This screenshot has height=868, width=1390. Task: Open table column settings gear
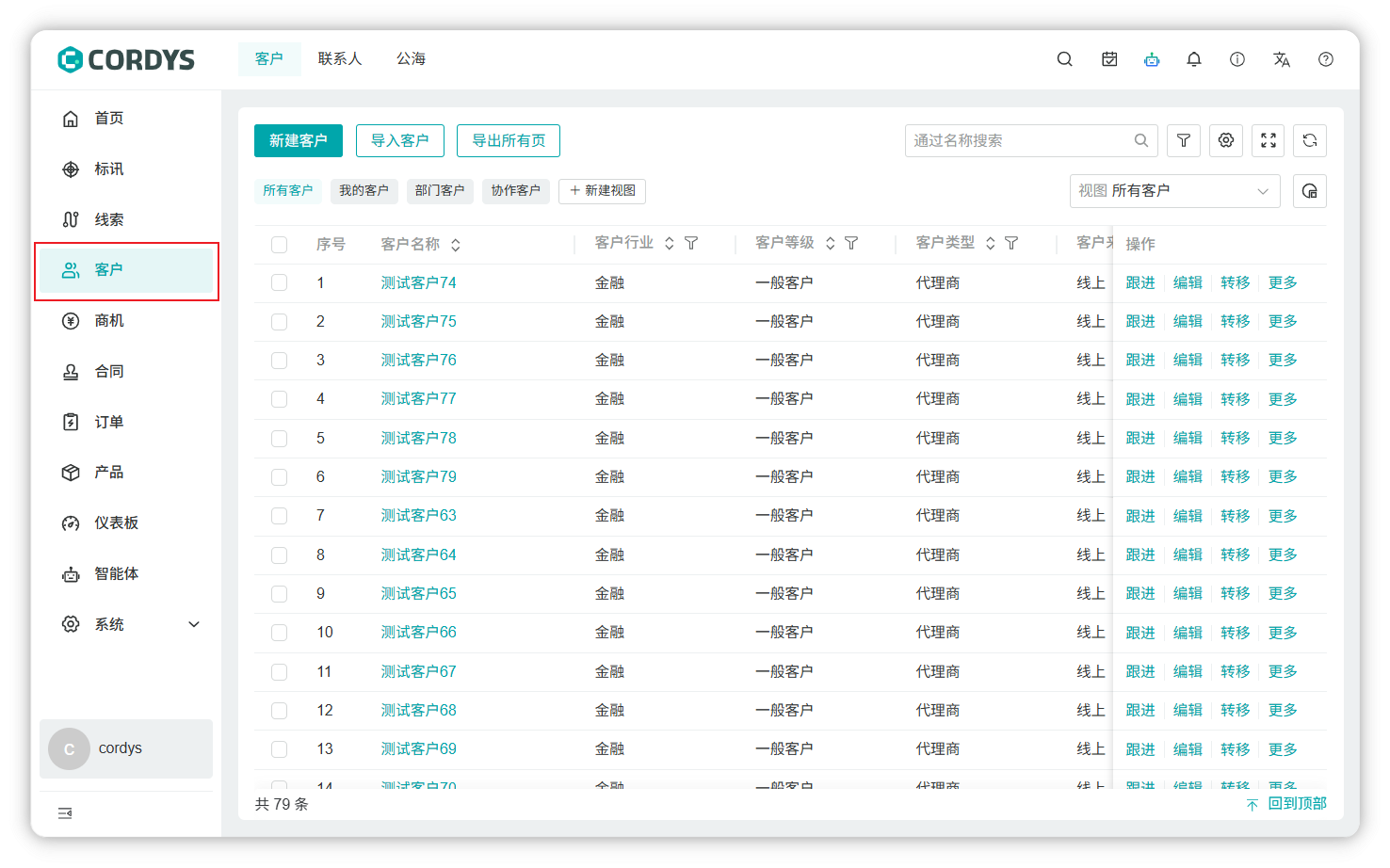tap(1226, 140)
